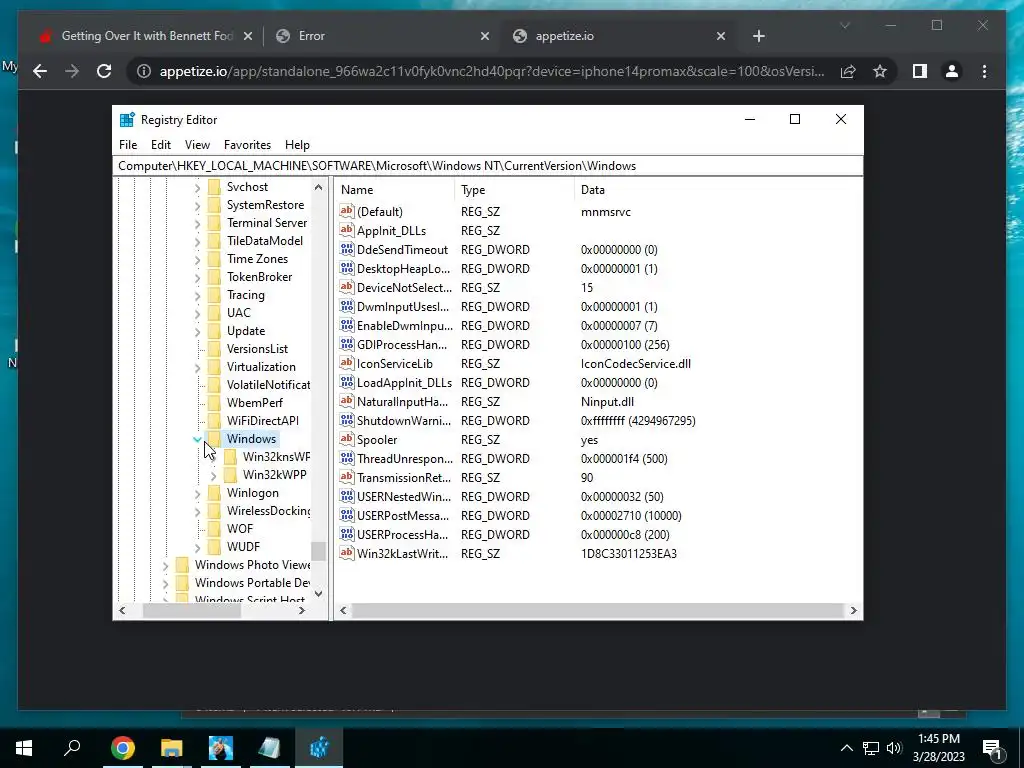
Task: Open File Explorer from taskbar
Action: point(172,748)
